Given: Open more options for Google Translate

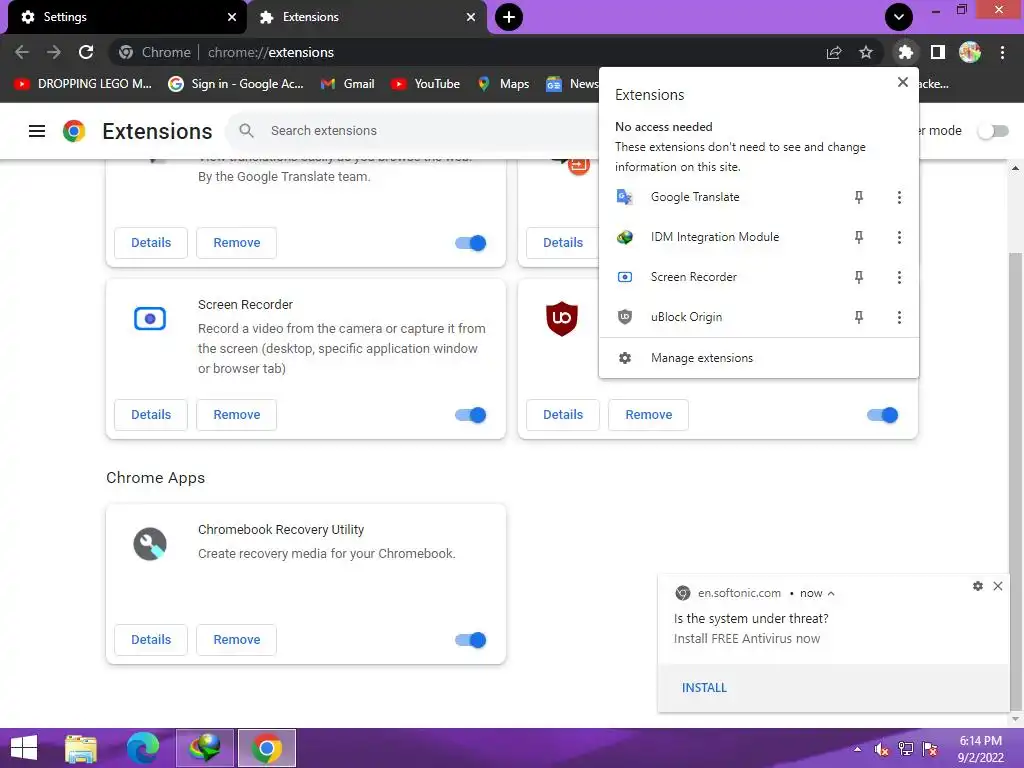Looking at the screenshot, I should click(x=899, y=197).
